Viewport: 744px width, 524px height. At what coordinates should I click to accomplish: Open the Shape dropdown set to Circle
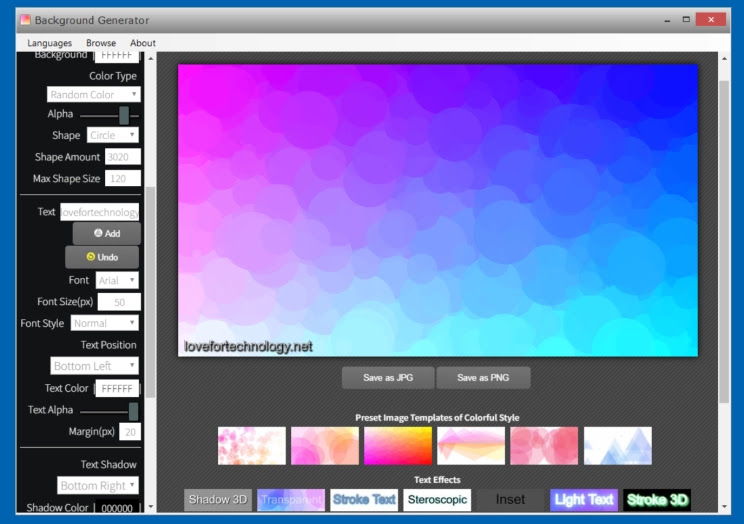click(112, 135)
